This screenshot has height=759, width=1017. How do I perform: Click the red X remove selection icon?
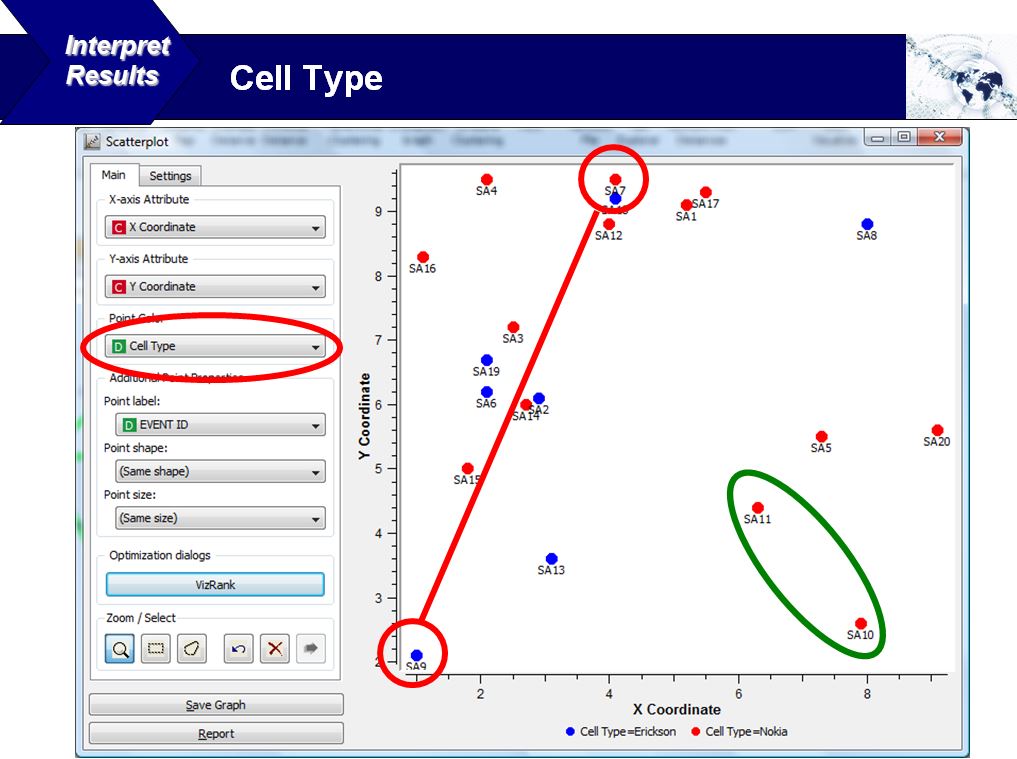point(274,648)
